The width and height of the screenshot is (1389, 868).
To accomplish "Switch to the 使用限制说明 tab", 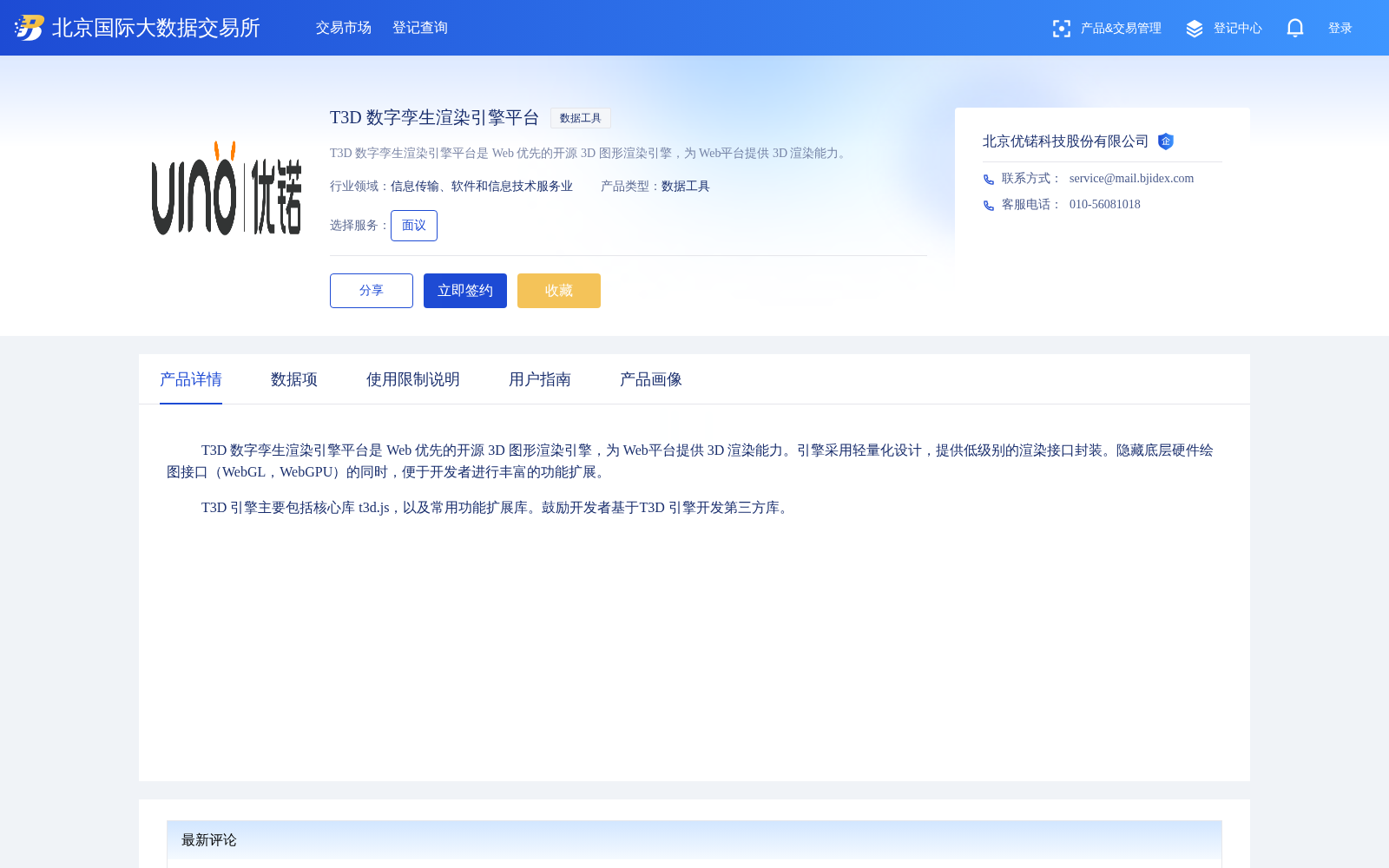I will click(x=413, y=379).
